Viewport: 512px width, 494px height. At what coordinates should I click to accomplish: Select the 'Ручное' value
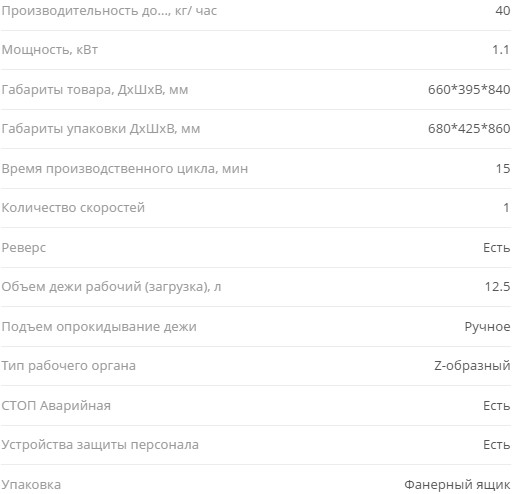(x=487, y=327)
